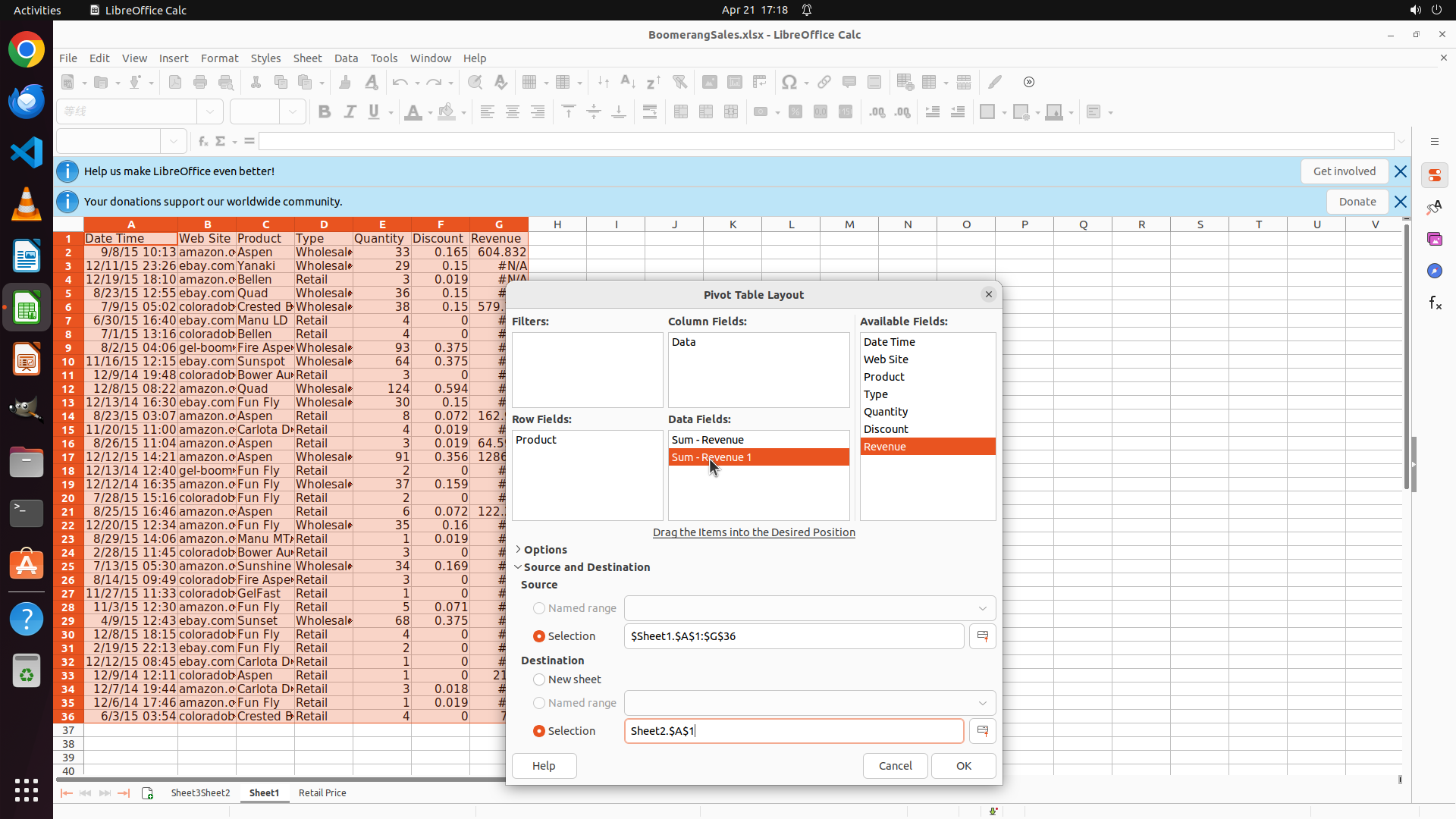Click the Bold formatting icon
The image size is (1456, 819).
tap(325, 112)
